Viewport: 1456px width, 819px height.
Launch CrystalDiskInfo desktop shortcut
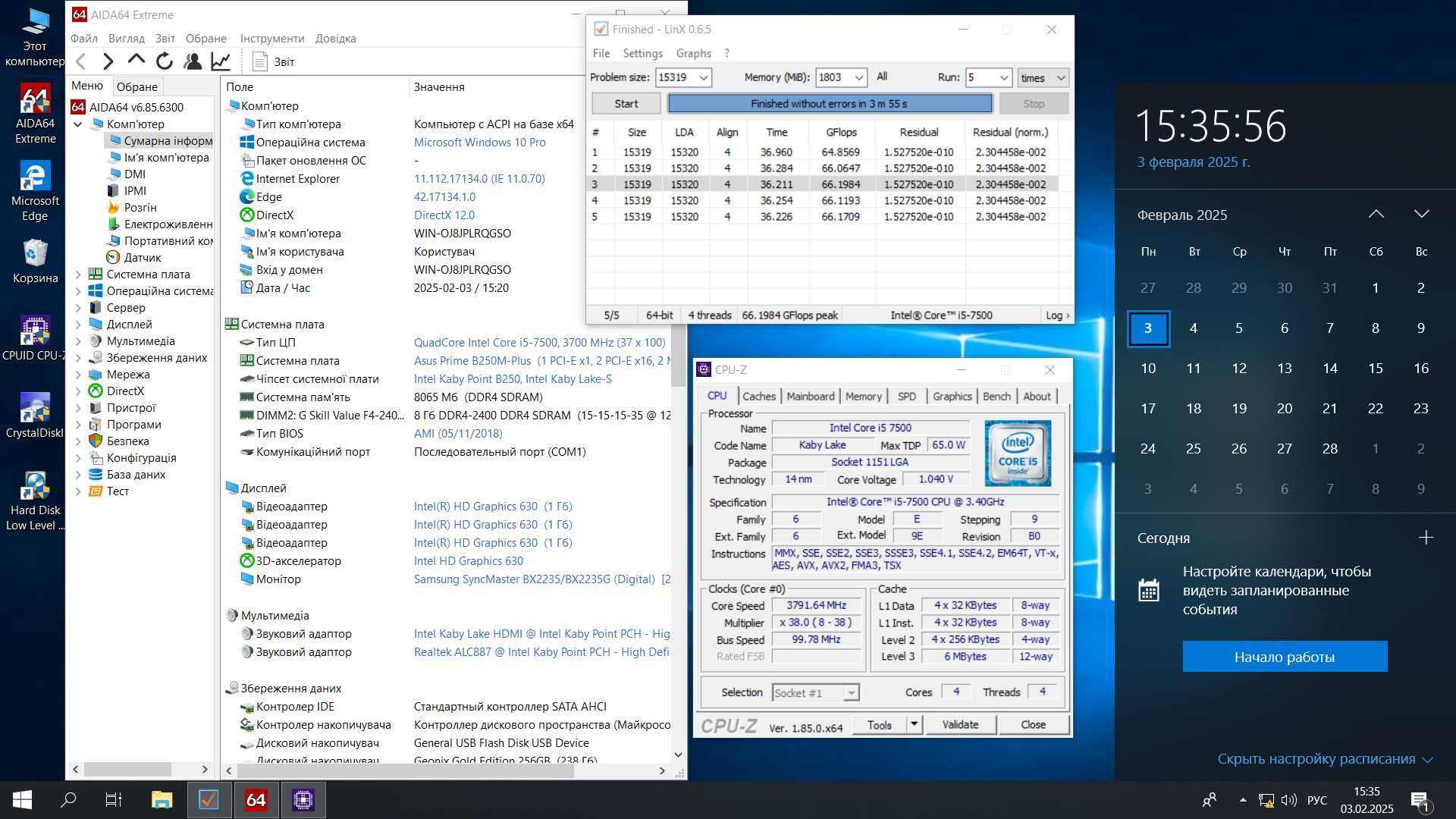[35, 416]
